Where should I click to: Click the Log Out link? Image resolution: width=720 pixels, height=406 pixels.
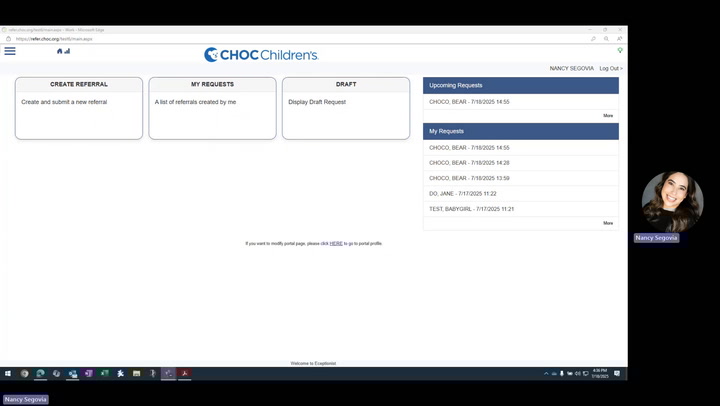point(611,68)
